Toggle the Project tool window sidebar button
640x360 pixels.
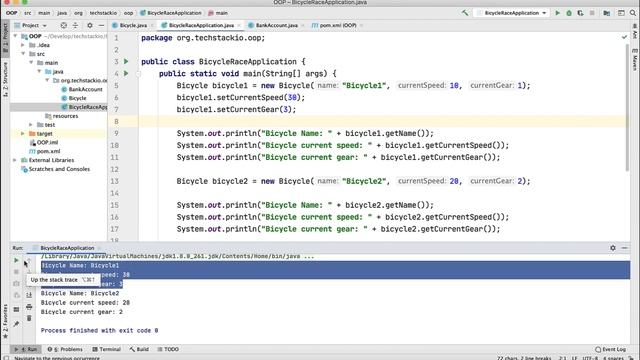[x=5, y=38]
